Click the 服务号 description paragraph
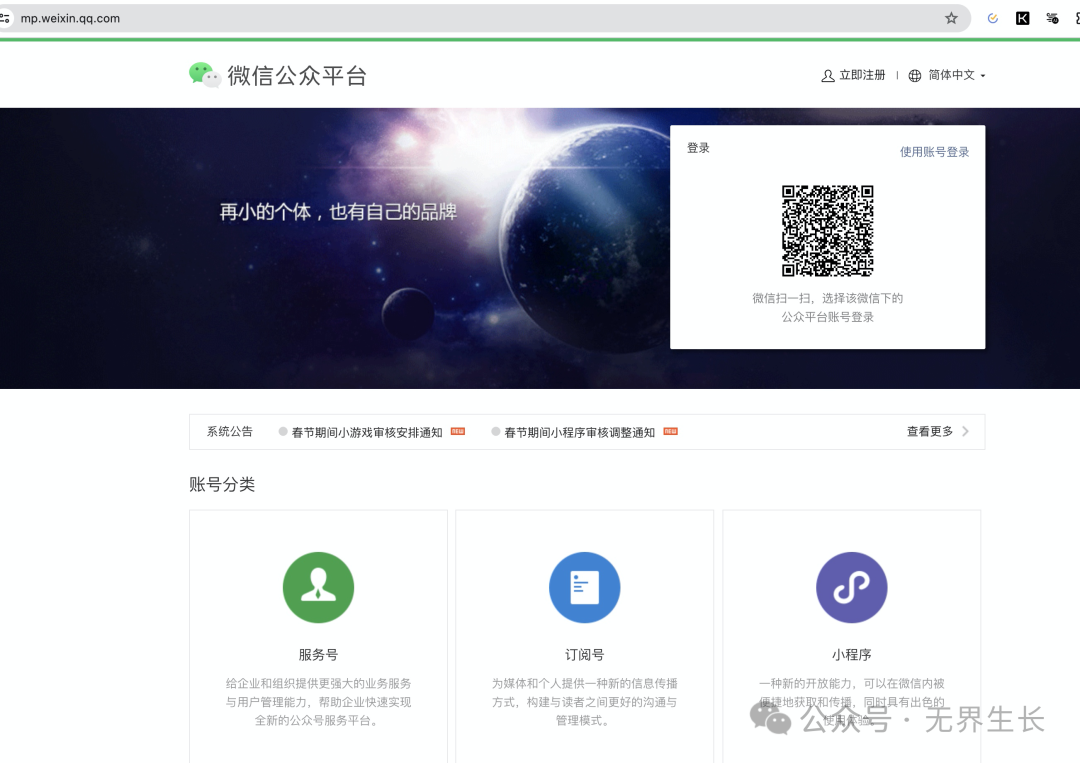The height and width of the screenshot is (763, 1080). point(318,702)
